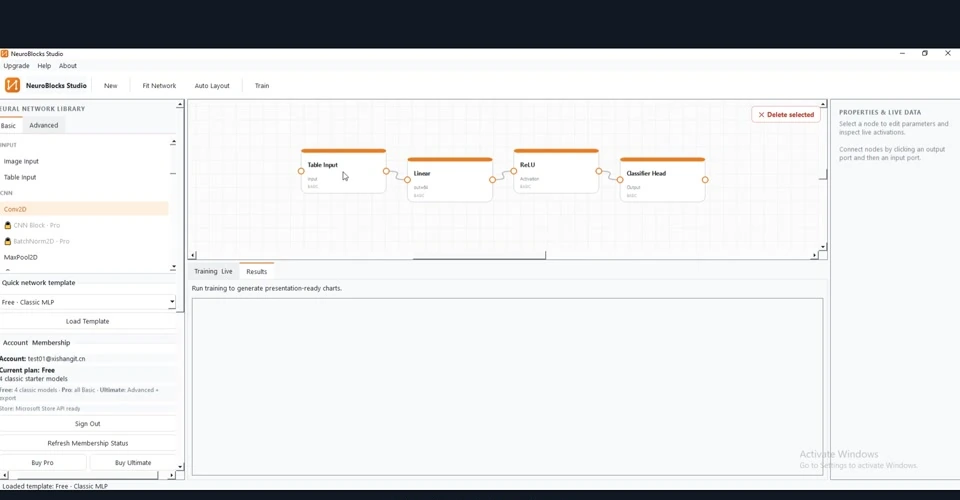Viewport: 960px width, 500px height.
Task: Click the status bar 'Loaded template' message
Action: click(x=55, y=486)
